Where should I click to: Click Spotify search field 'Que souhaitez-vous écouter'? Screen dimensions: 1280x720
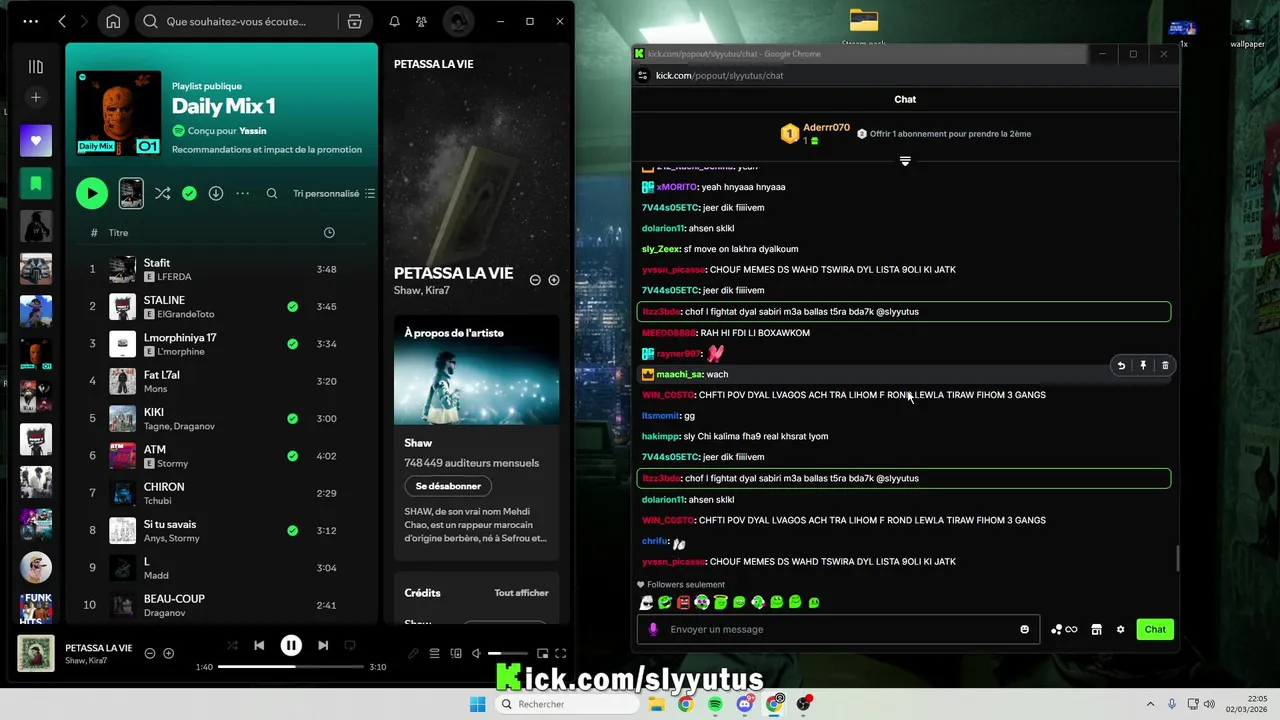pyautogui.click(x=236, y=21)
